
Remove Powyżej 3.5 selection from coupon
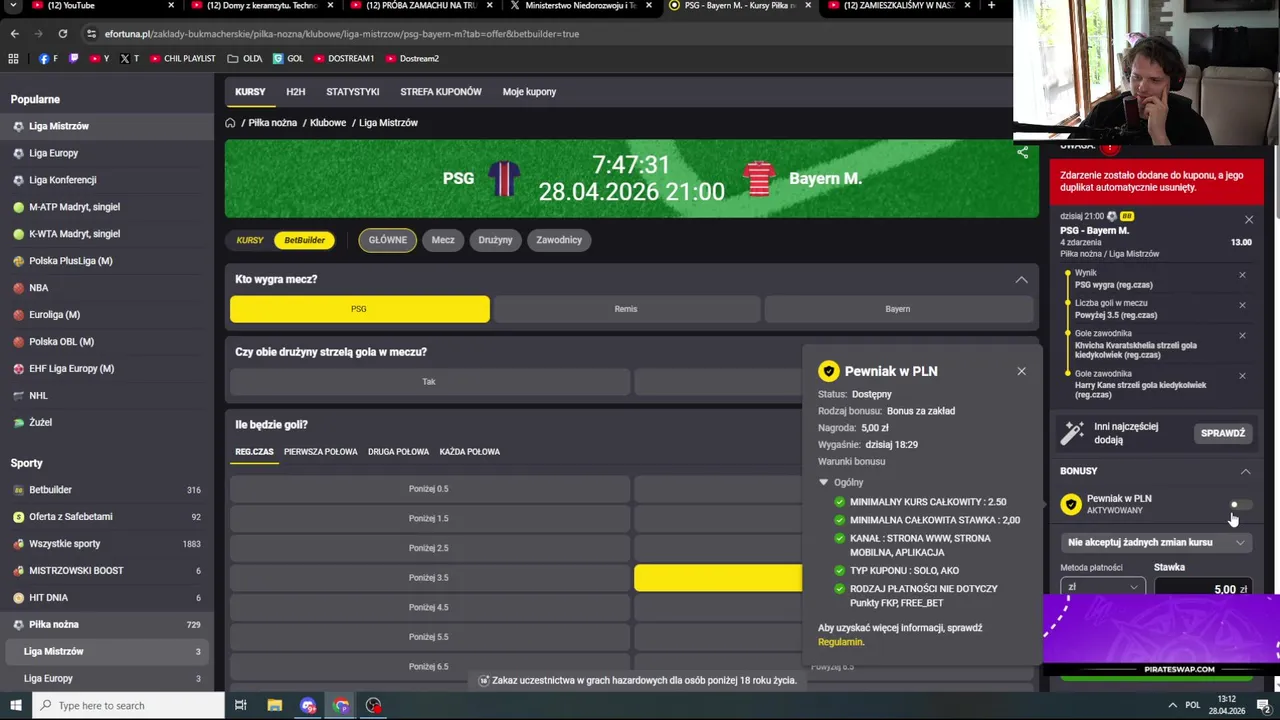pos(1242,305)
